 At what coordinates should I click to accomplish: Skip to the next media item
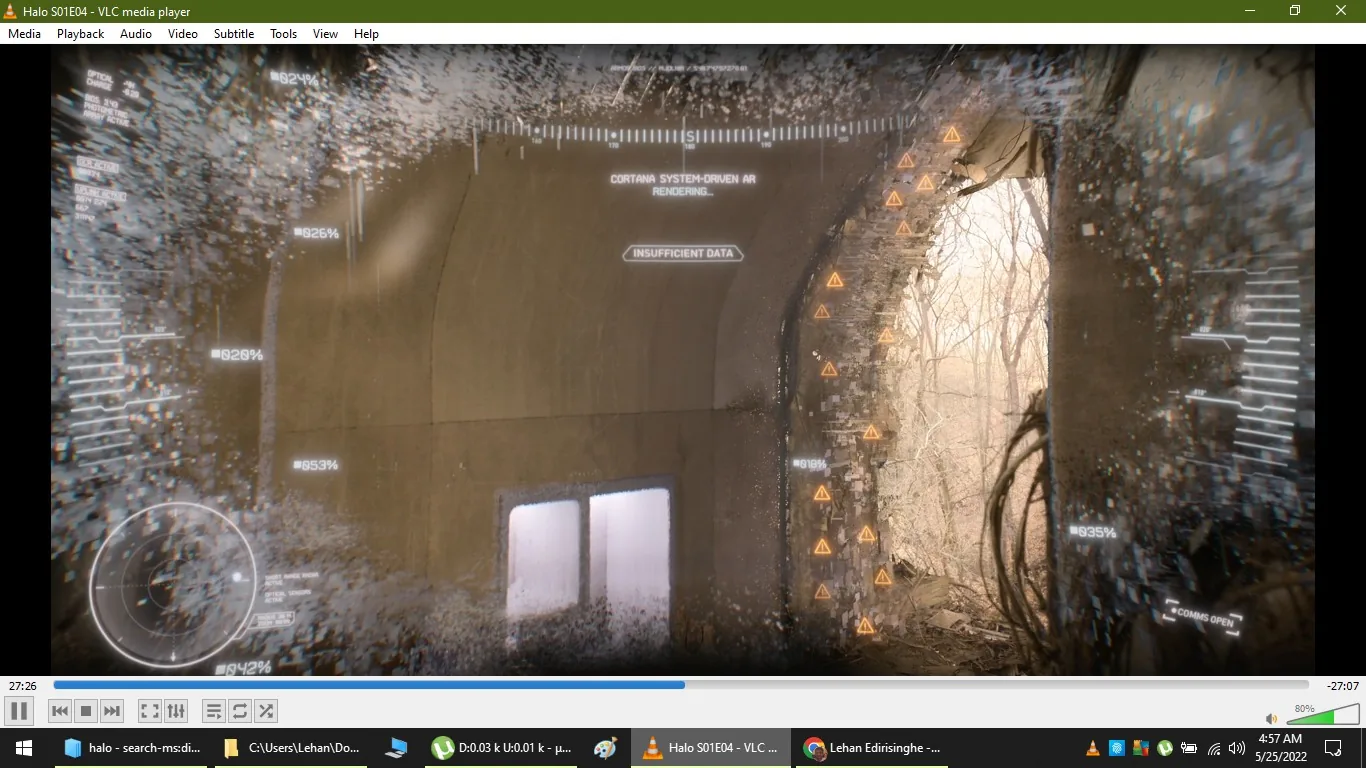pyautogui.click(x=112, y=711)
